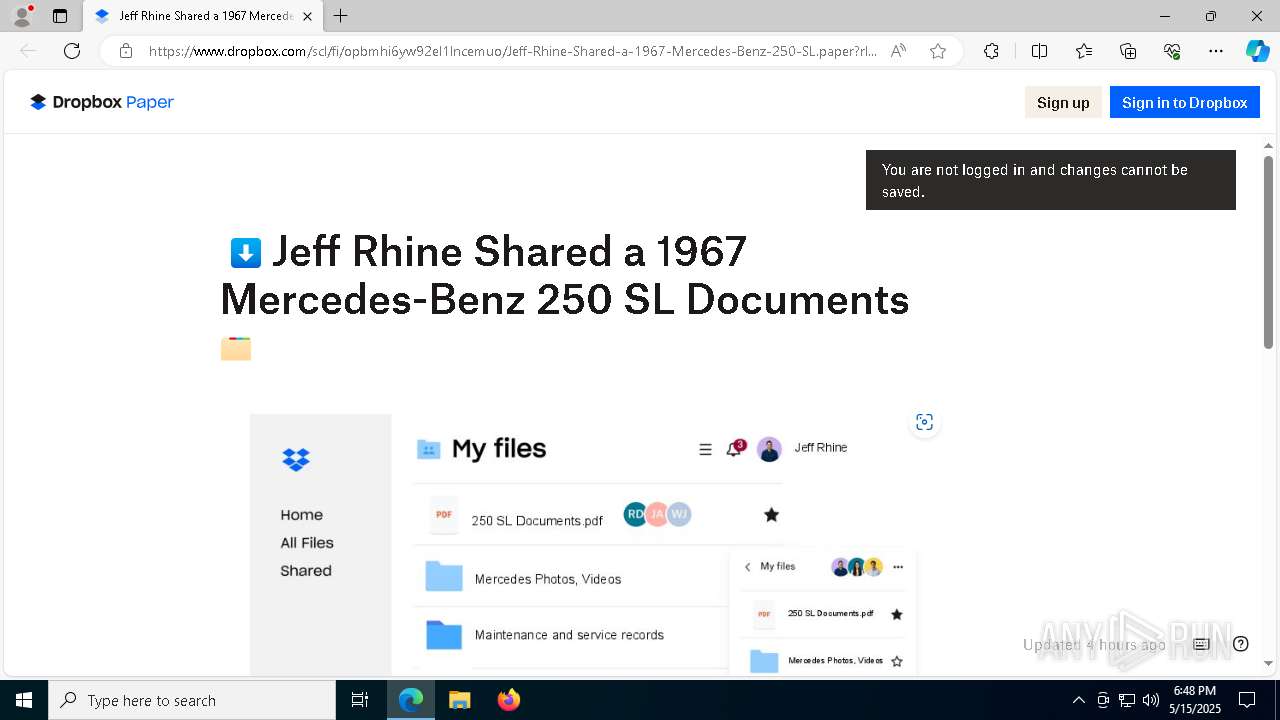Click the embedded My files image
Screen dimensions: 1280x720
click(x=583, y=544)
